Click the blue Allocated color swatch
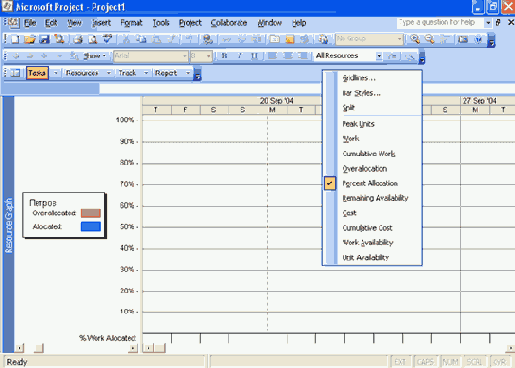The width and height of the screenshot is (515, 368). [x=91, y=227]
